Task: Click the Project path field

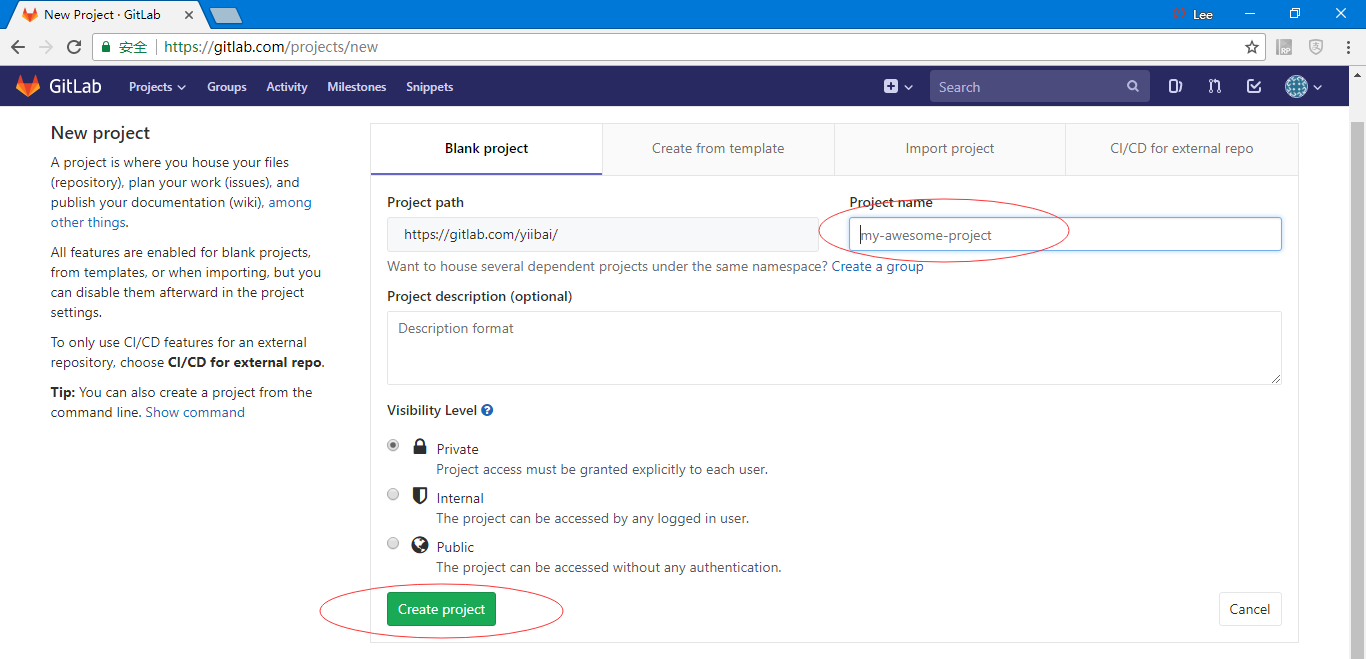Action: coord(603,235)
